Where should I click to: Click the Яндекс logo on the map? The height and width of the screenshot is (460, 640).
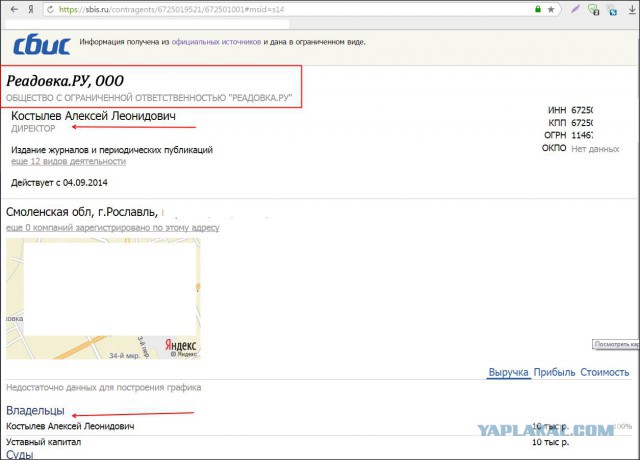click(x=180, y=345)
